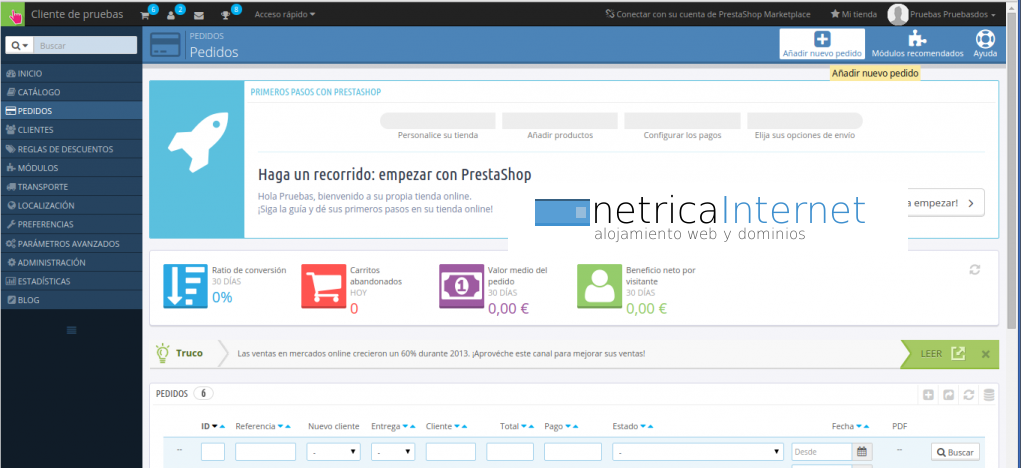This screenshot has width=1021, height=468.
Task: Open CLIENTES in the sidebar
Action: (72, 130)
